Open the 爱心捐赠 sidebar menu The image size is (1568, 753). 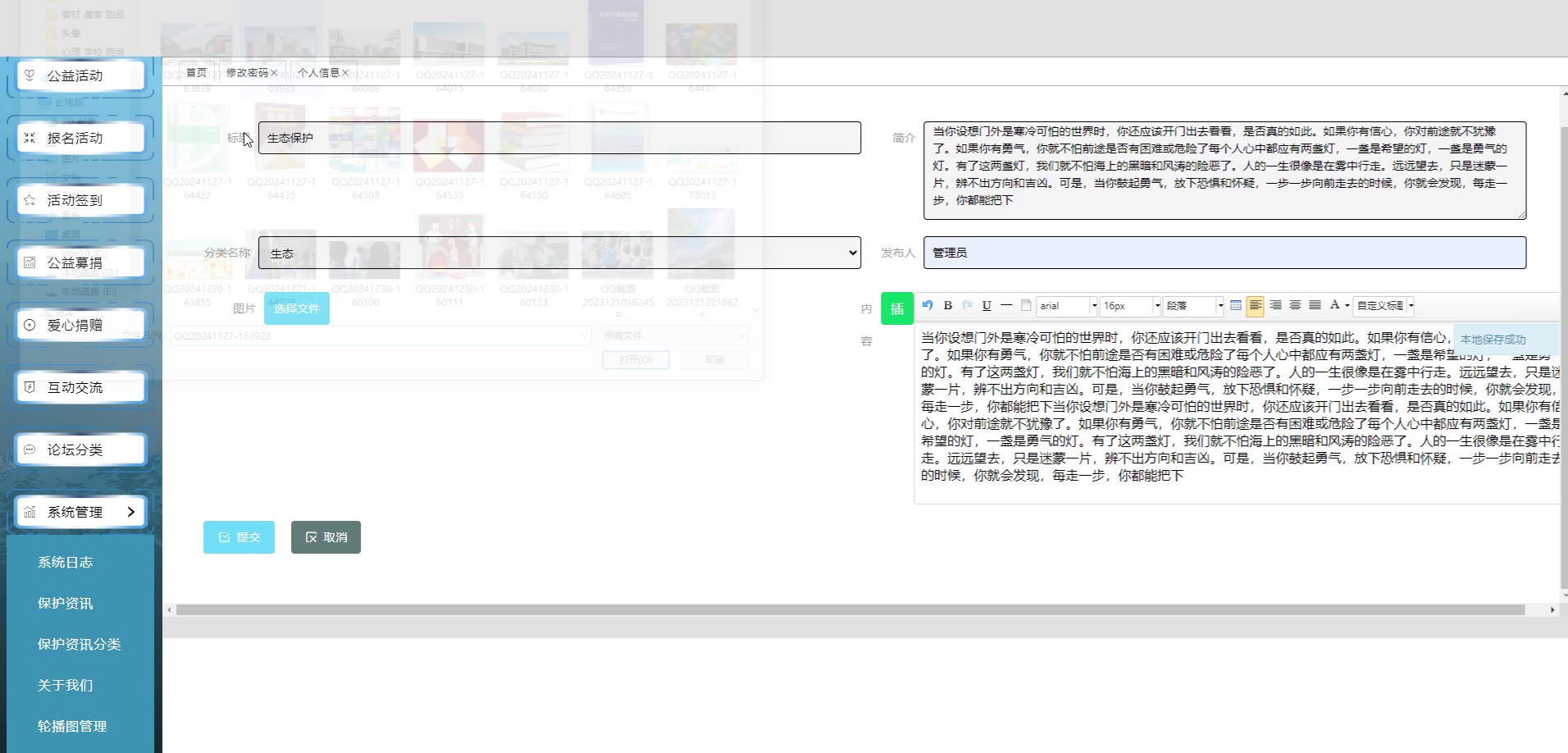(80, 325)
